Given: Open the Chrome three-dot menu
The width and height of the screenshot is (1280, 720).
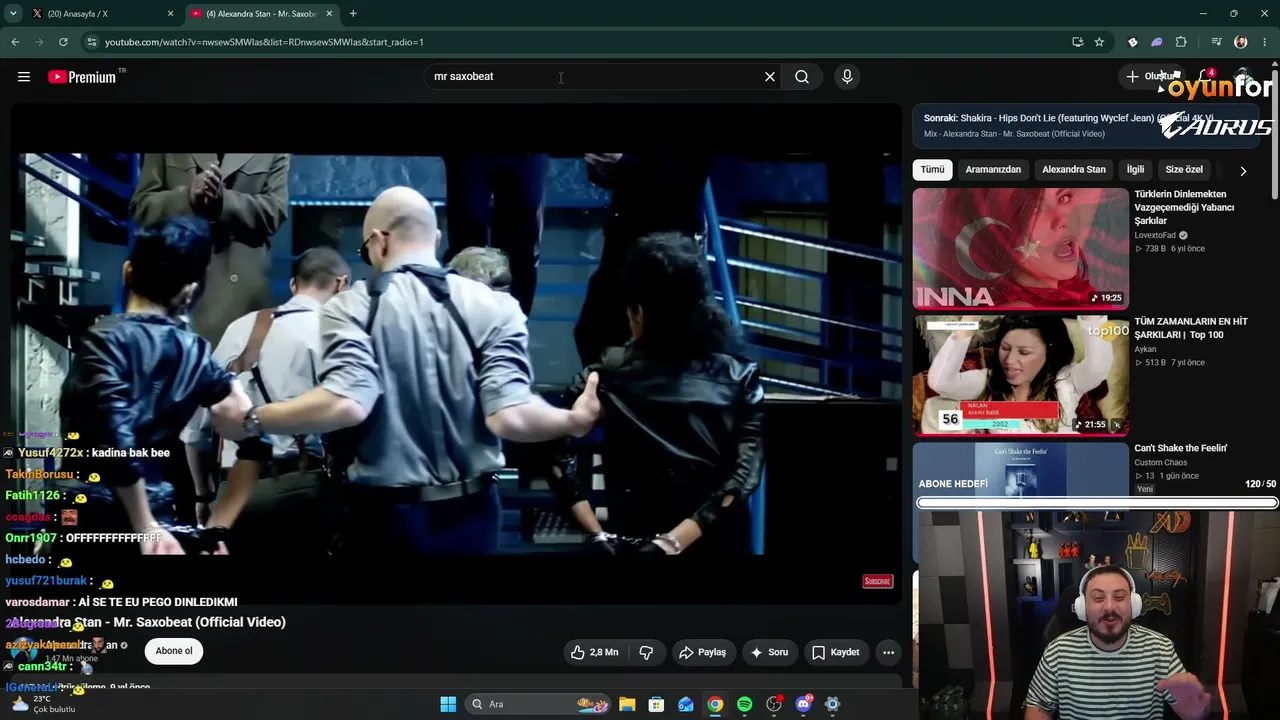Looking at the screenshot, I should click(1265, 42).
